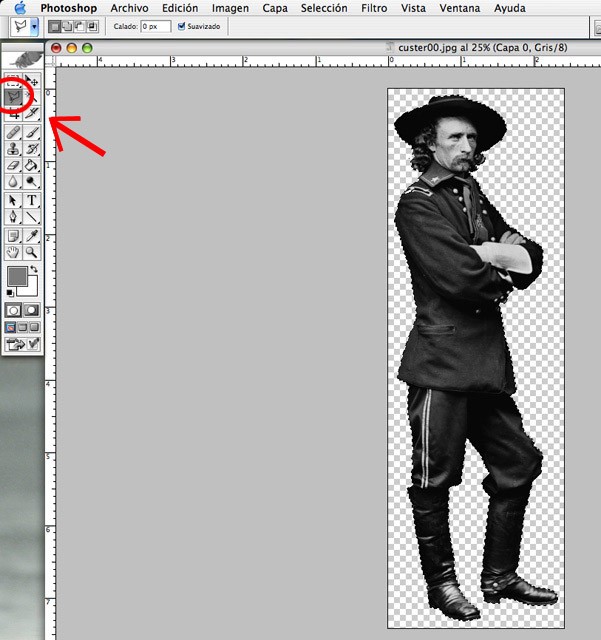Open the Filtro menu
Image resolution: width=601 pixels, height=640 pixels.
[374, 8]
